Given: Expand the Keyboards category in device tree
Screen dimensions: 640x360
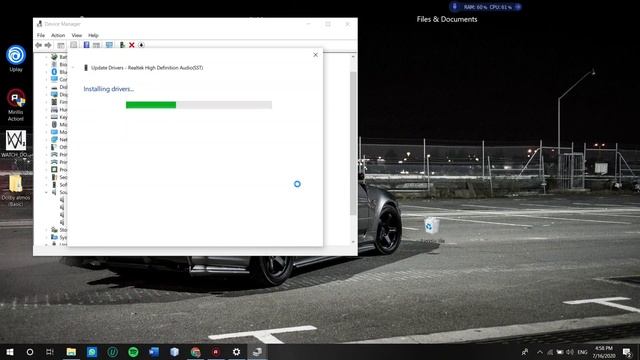Looking at the screenshot, I should click(46, 117).
